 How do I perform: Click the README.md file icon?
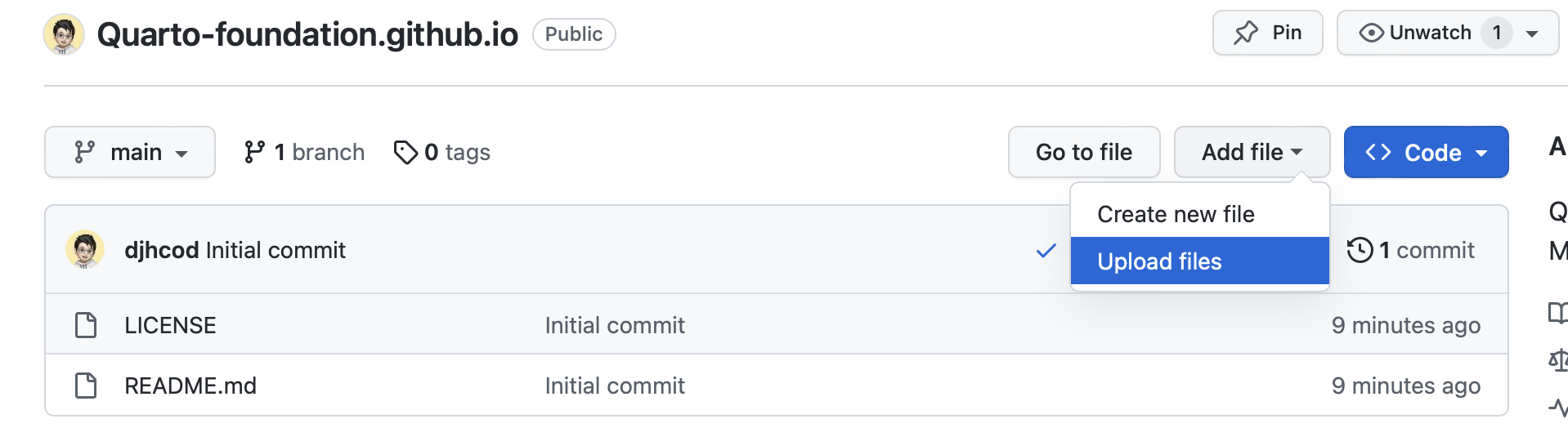click(86, 386)
